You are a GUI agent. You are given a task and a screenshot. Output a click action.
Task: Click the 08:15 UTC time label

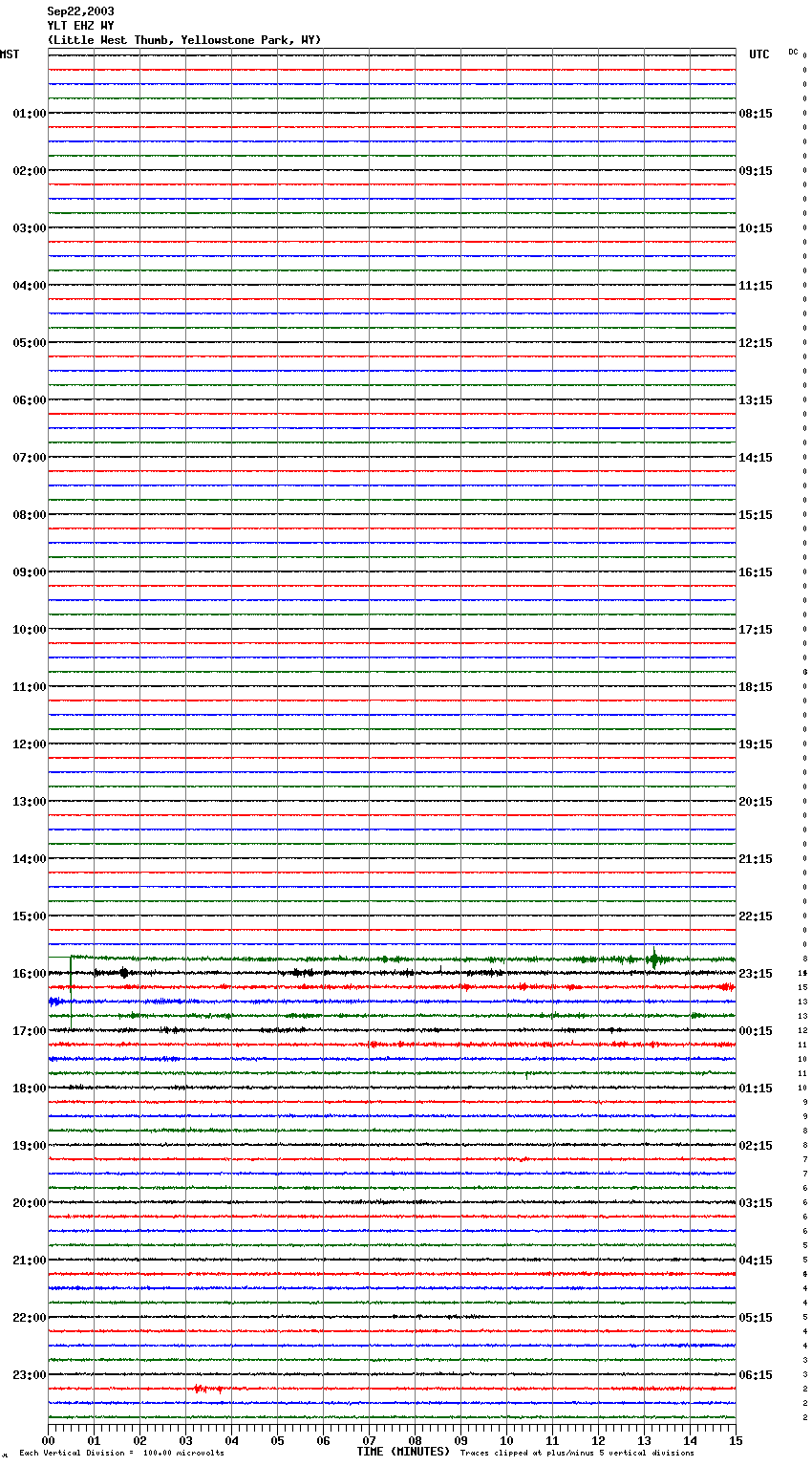click(756, 114)
